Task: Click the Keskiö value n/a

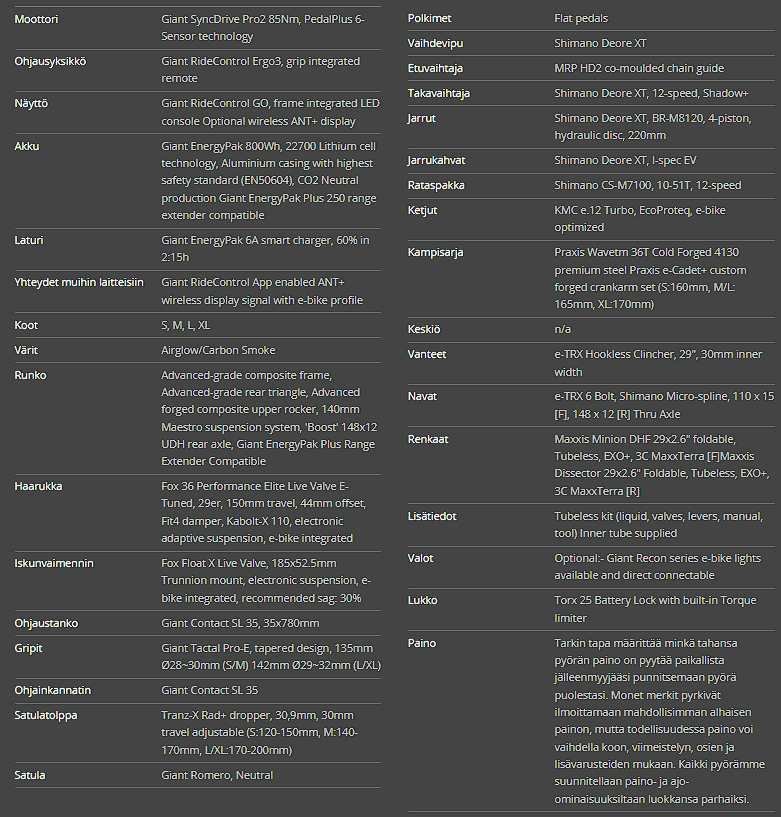Action: click(562, 329)
